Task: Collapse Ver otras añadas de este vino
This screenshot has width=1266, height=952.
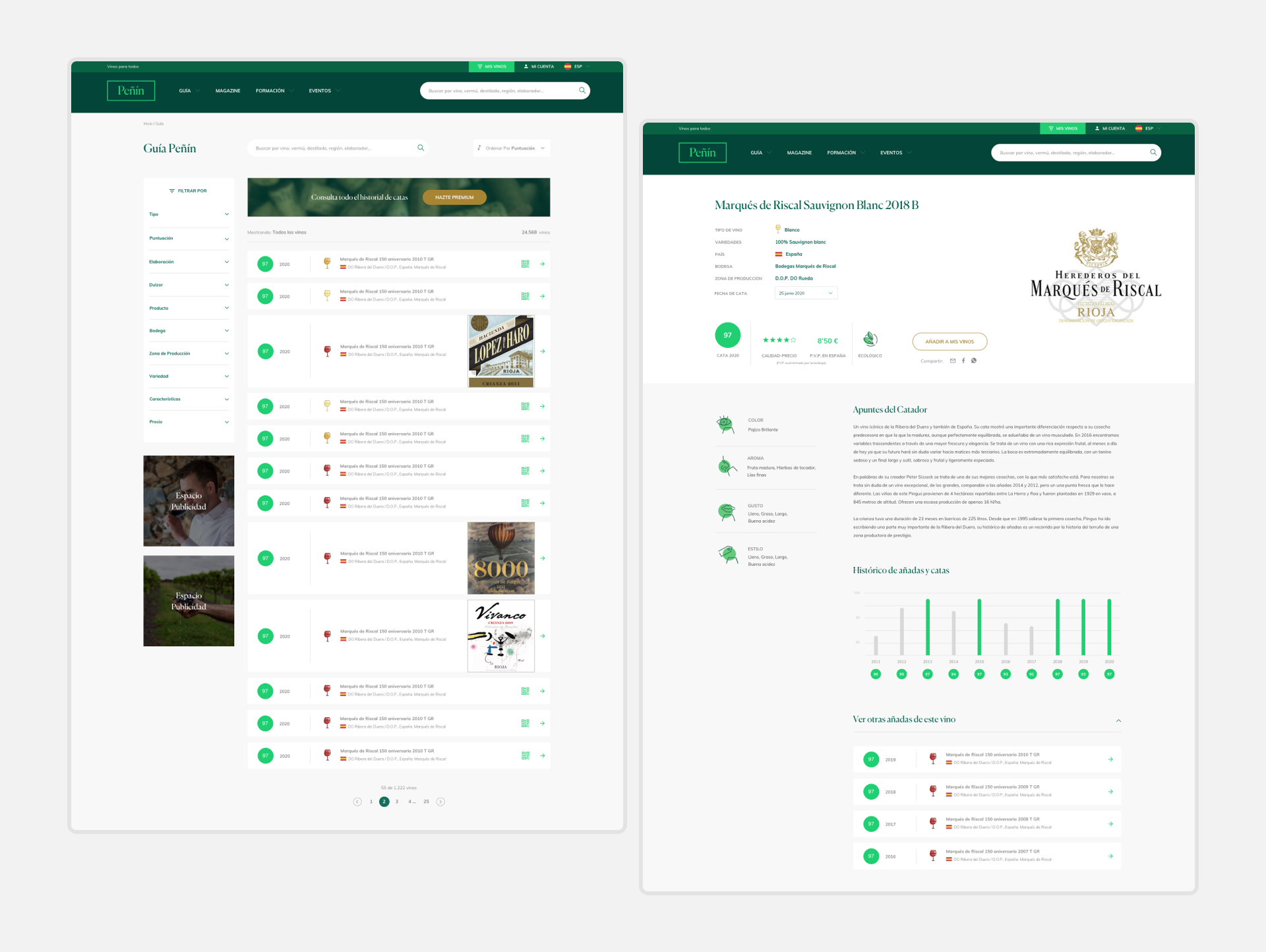Action: [1118, 720]
